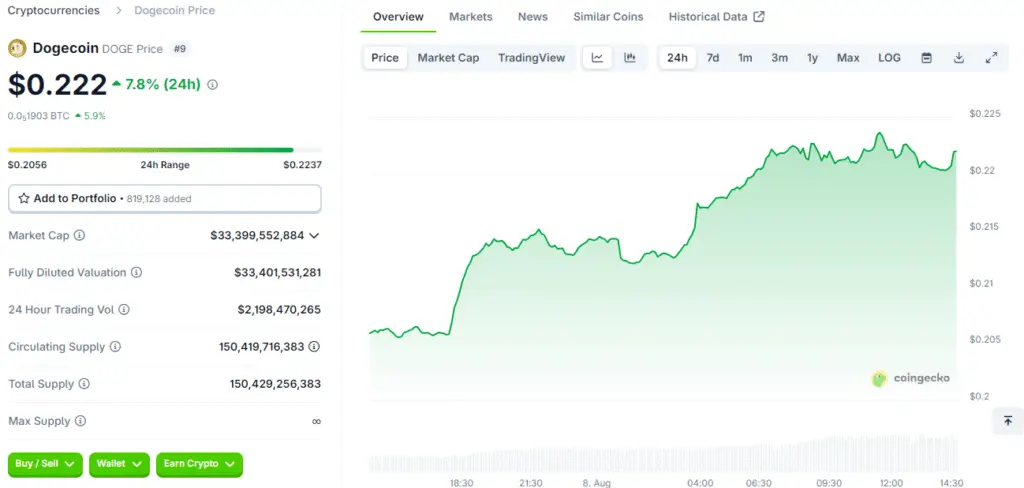The height and width of the screenshot is (488, 1024).
Task: Click the 18:30 time axis label
Action: 461,483
